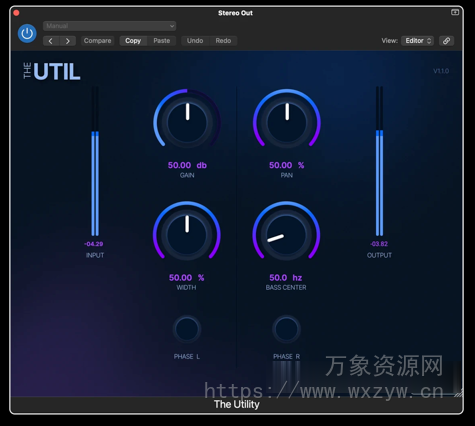Go to previous preset with left arrow
The height and width of the screenshot is (426, 475).
pyautogui.click(x=51, y=41)
